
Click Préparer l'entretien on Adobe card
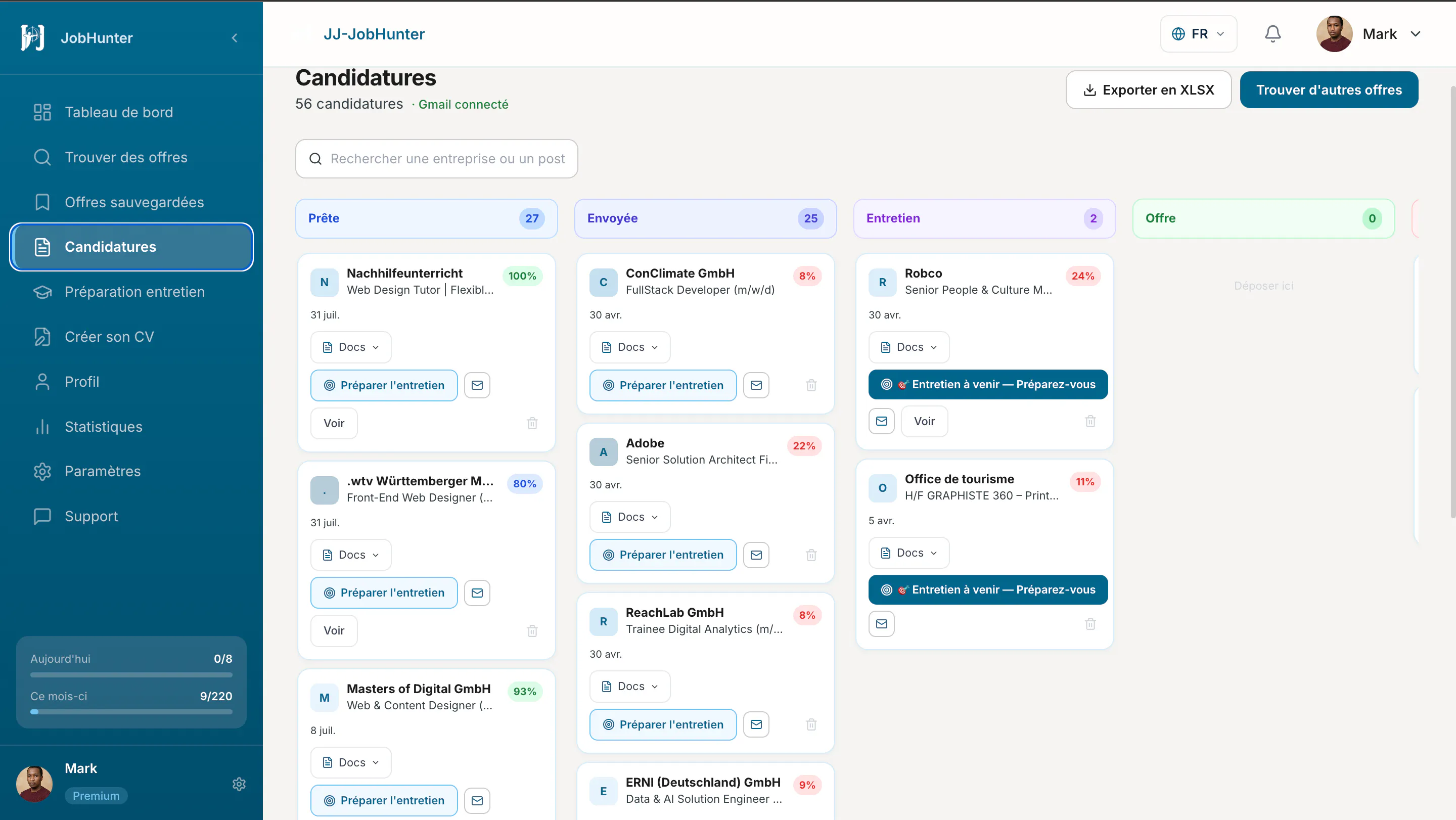663,555
